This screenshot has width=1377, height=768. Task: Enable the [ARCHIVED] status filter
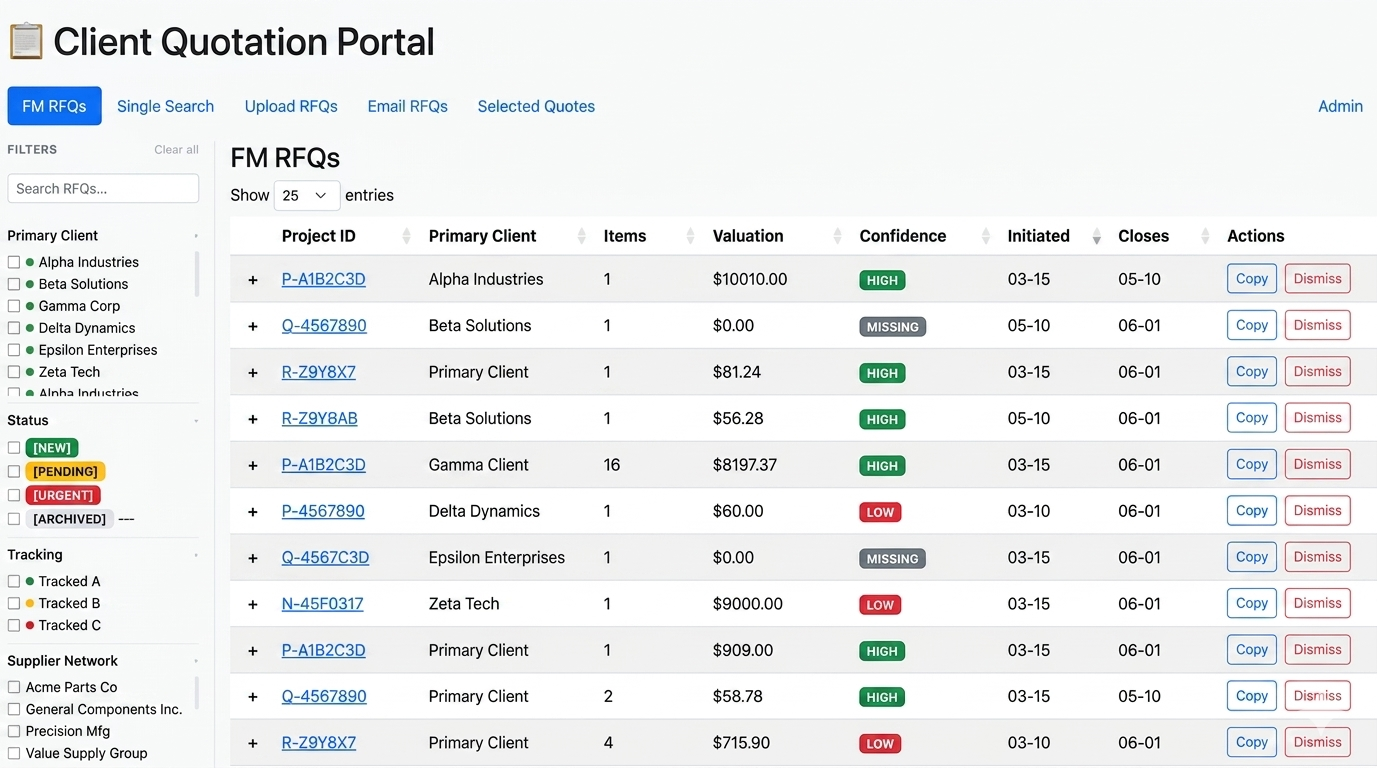(x=14, y=519)
